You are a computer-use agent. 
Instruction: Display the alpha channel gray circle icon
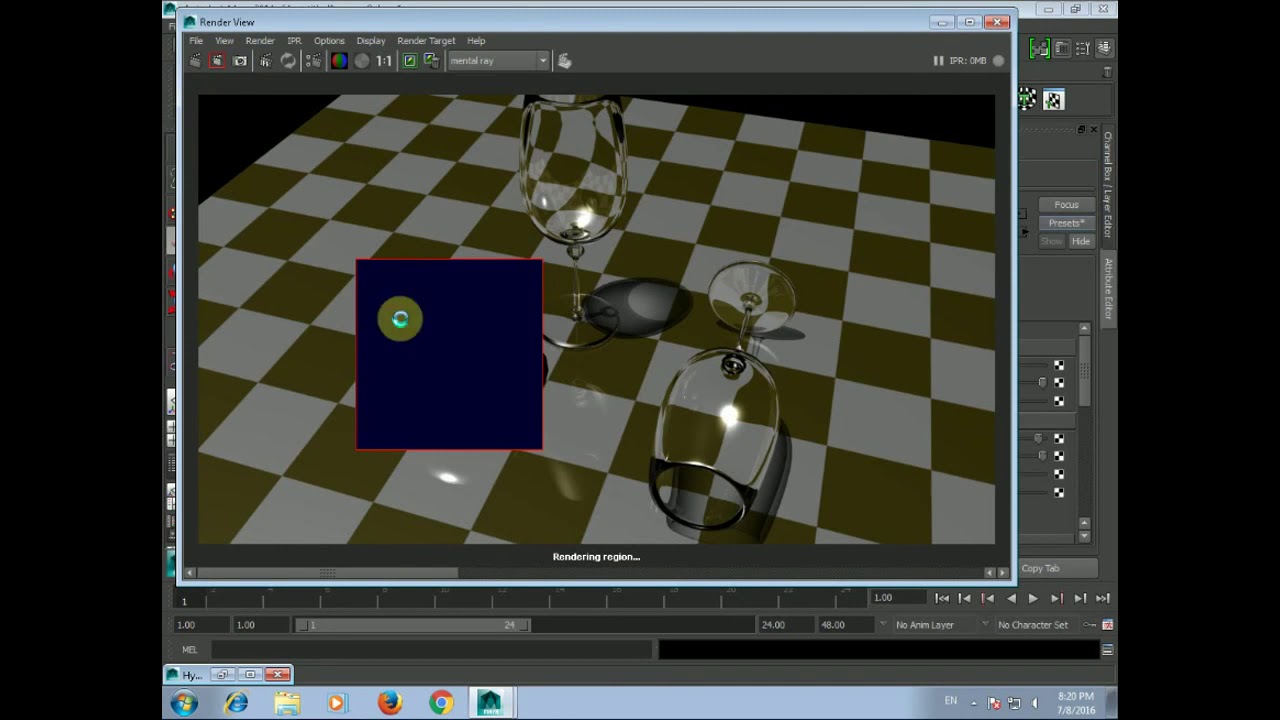(361, 61)
